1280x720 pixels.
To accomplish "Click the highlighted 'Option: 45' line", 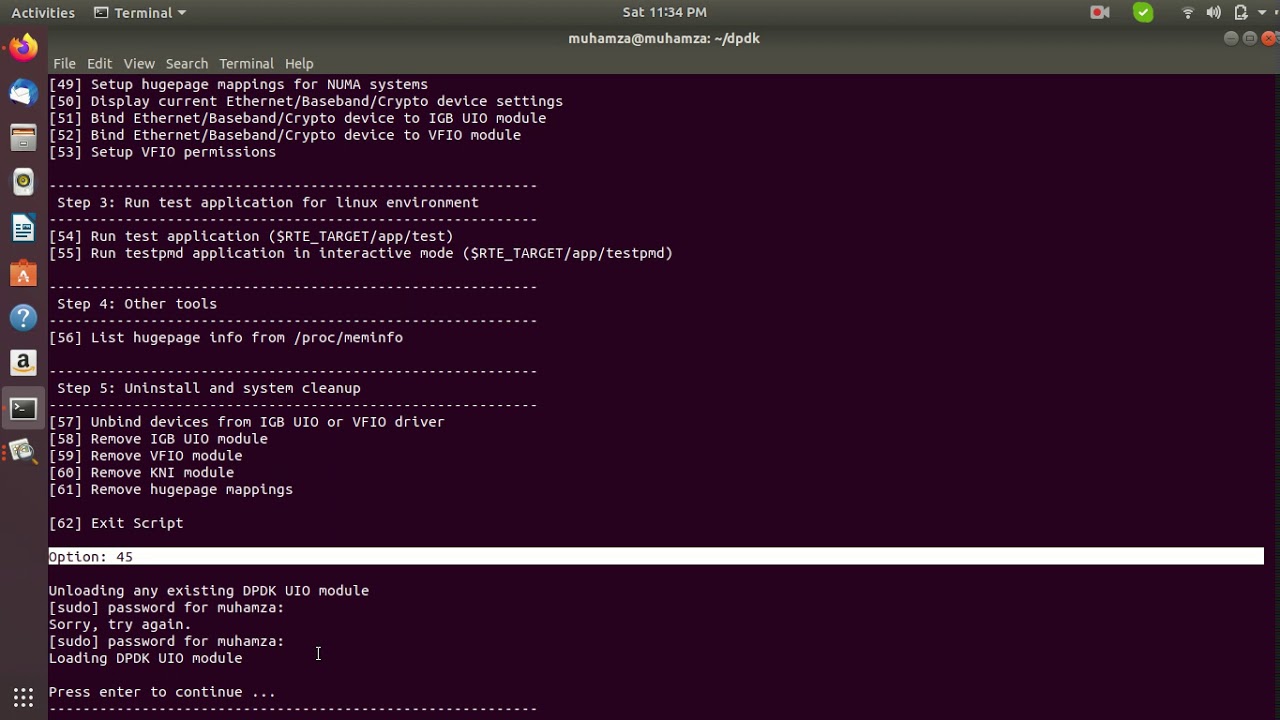I will click(656, 557).
